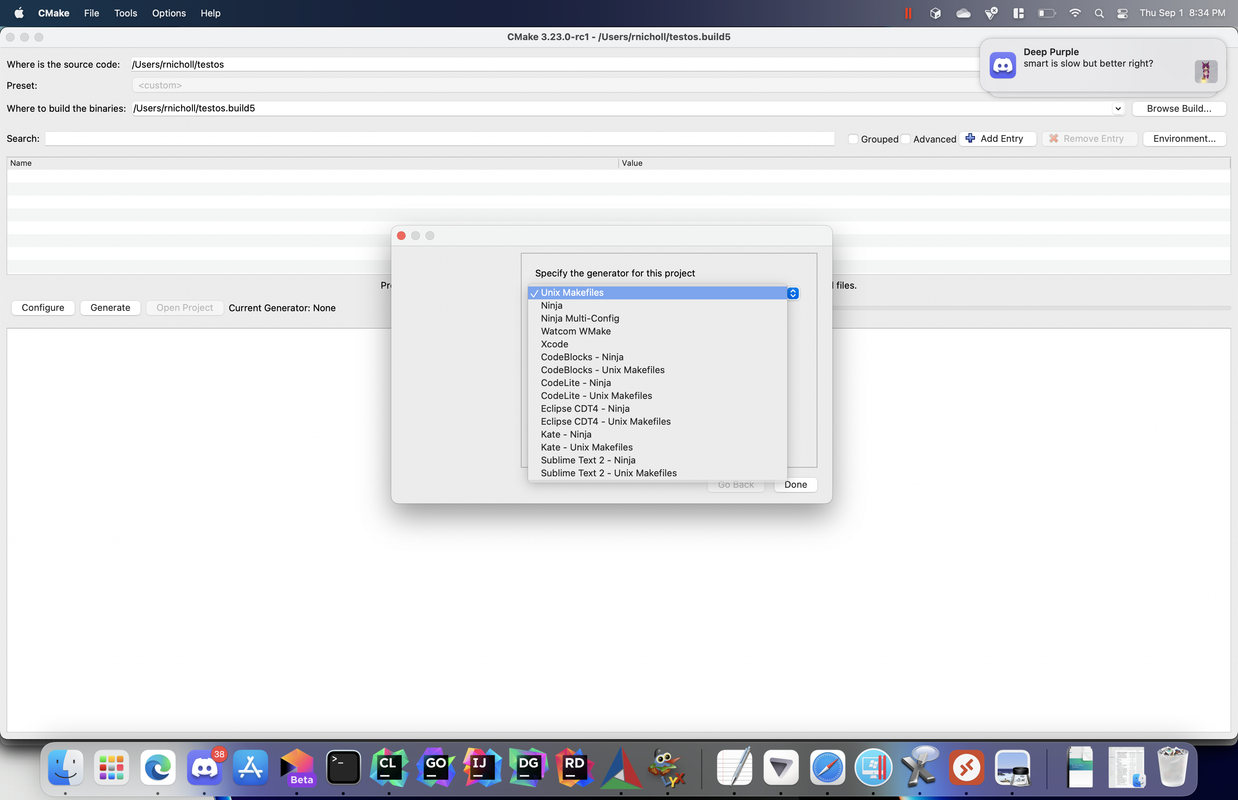Open the Trash in the dock
The height and width of the screenshot is (800, 1238).
pos(1172,768)
